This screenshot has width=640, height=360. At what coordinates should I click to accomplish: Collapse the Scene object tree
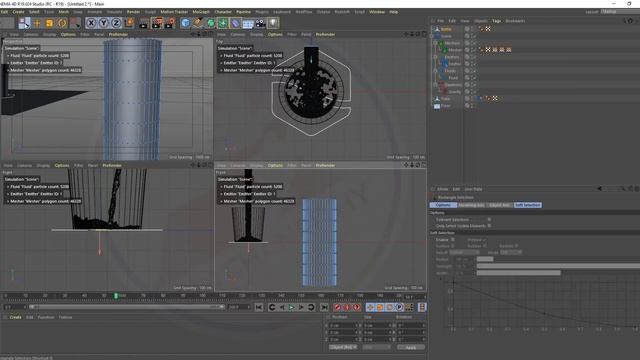point(432,36)
